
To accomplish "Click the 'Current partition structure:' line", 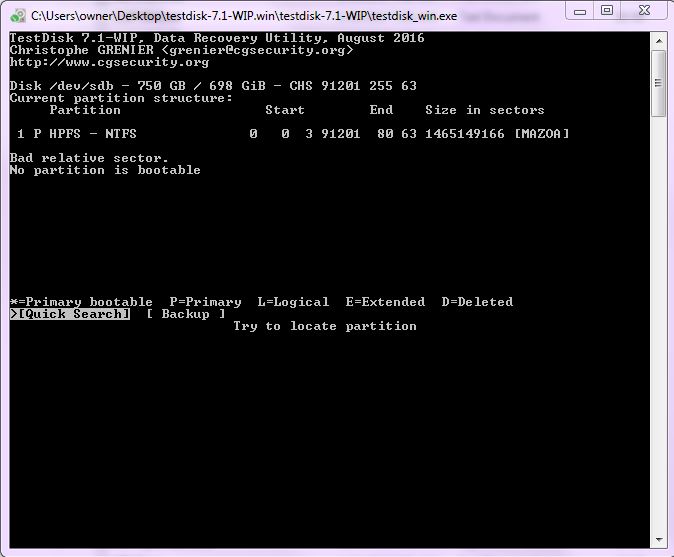I will point(121,98).
